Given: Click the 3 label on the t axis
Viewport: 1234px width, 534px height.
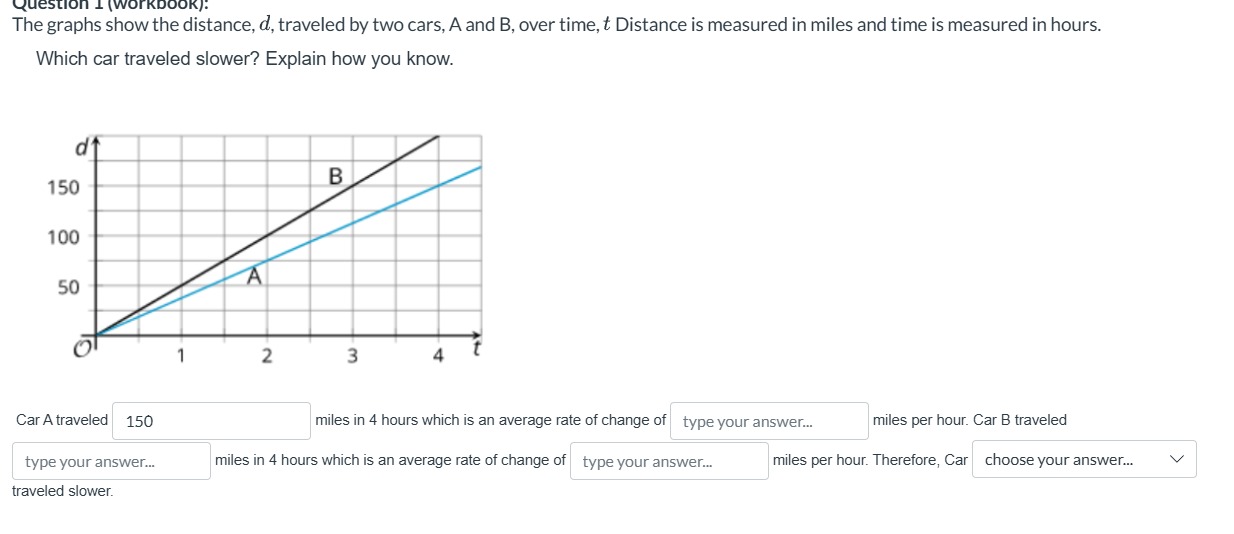Looking at the screenshot, I should [x=352, y=355].
